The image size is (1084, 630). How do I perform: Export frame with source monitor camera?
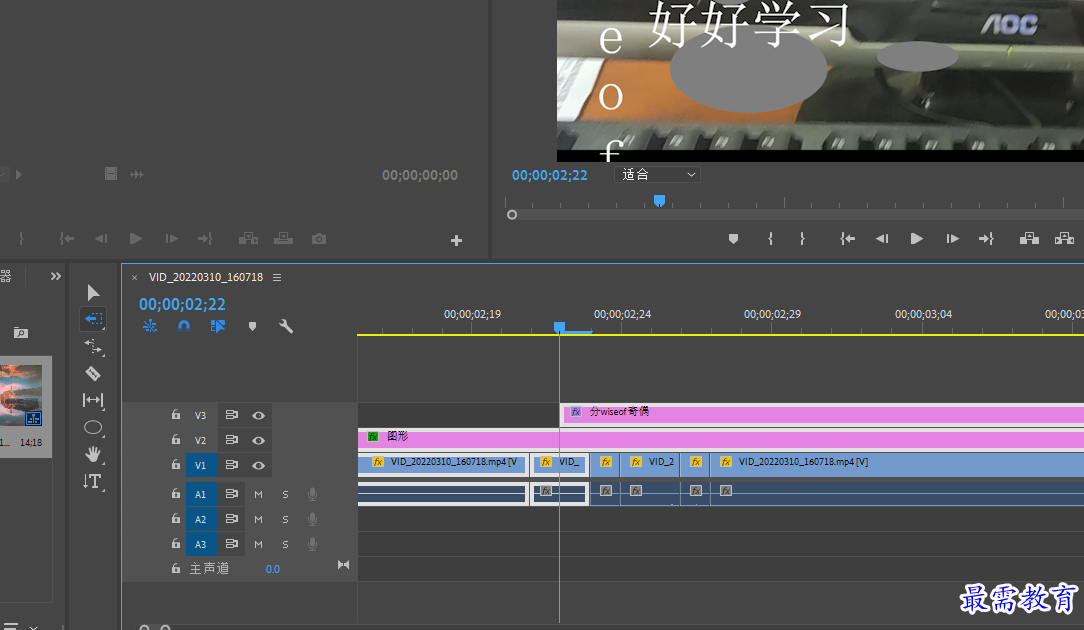(319, 239)
